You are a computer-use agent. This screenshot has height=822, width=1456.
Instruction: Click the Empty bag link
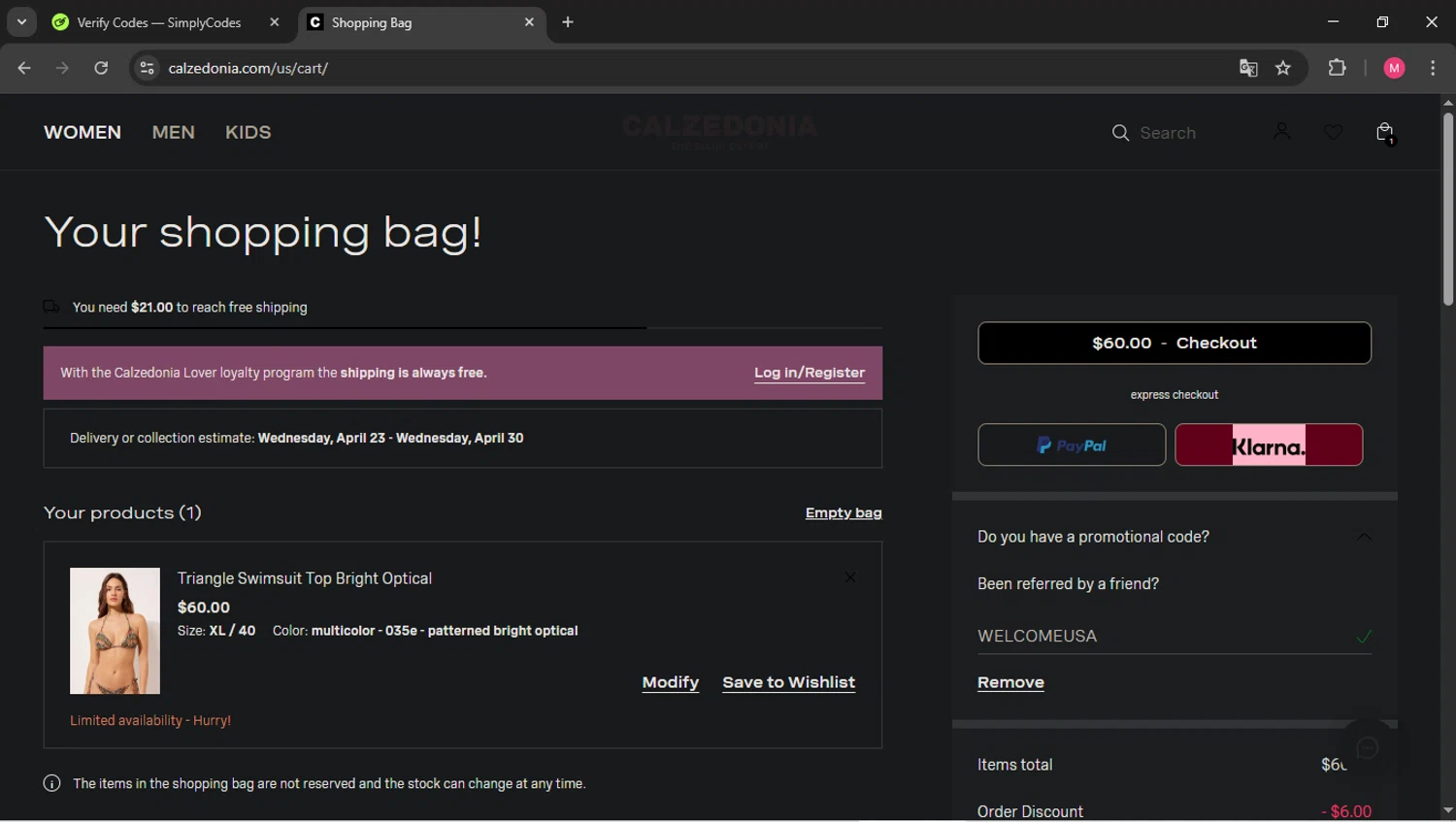pyautogui.click(x=844, y=513)
